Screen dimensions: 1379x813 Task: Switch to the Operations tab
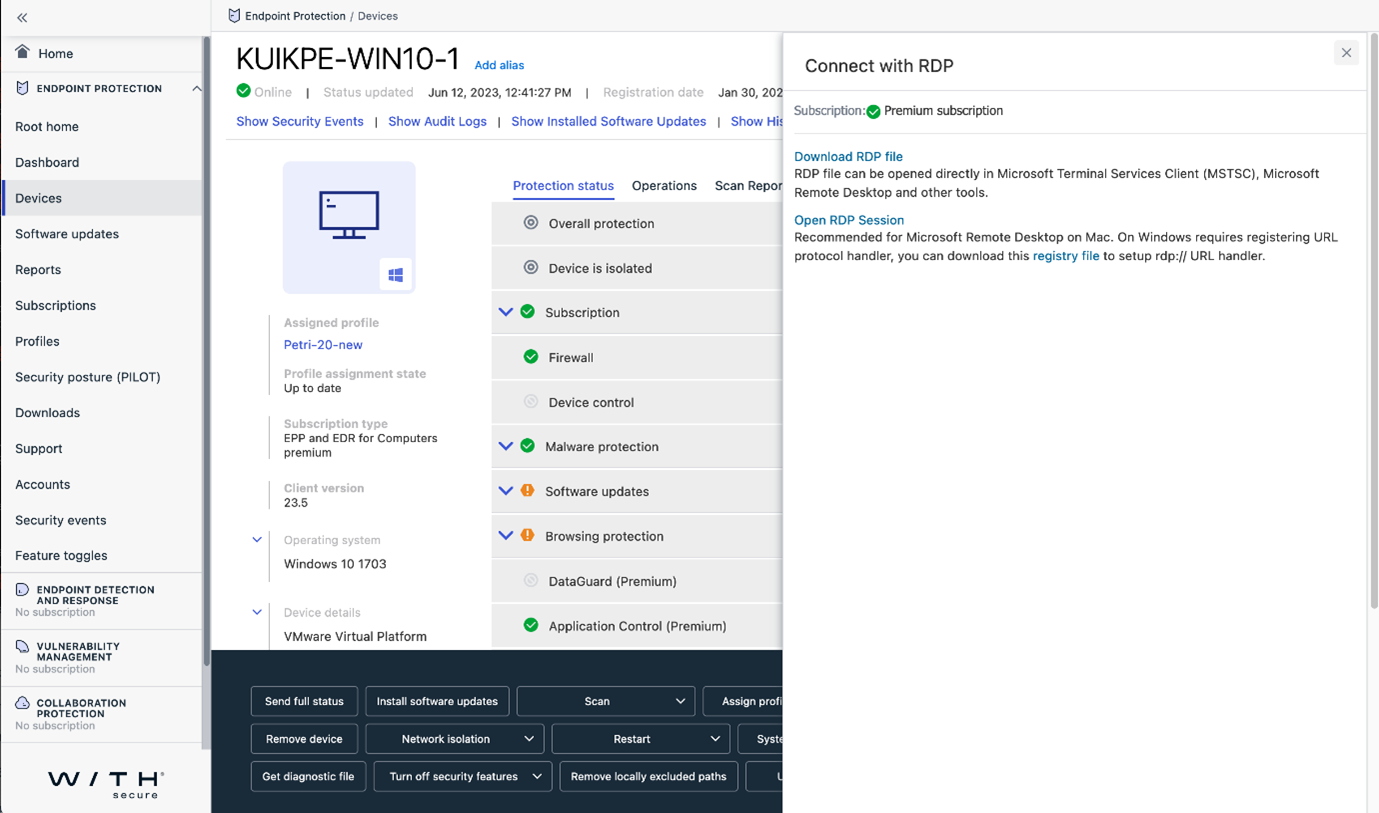tap(664, 186)
